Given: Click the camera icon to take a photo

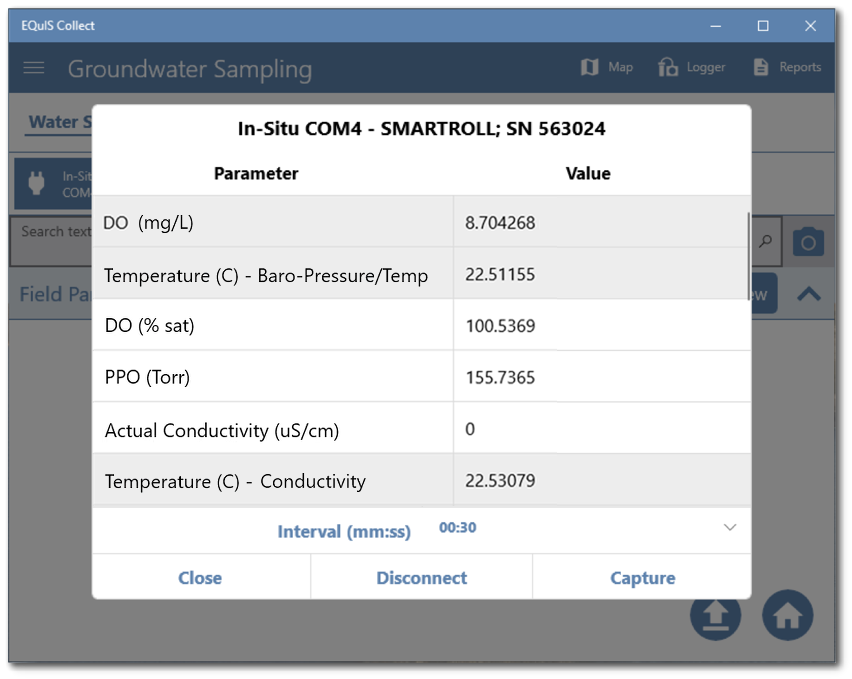Looking at the screenshot, I should [808, 241].
